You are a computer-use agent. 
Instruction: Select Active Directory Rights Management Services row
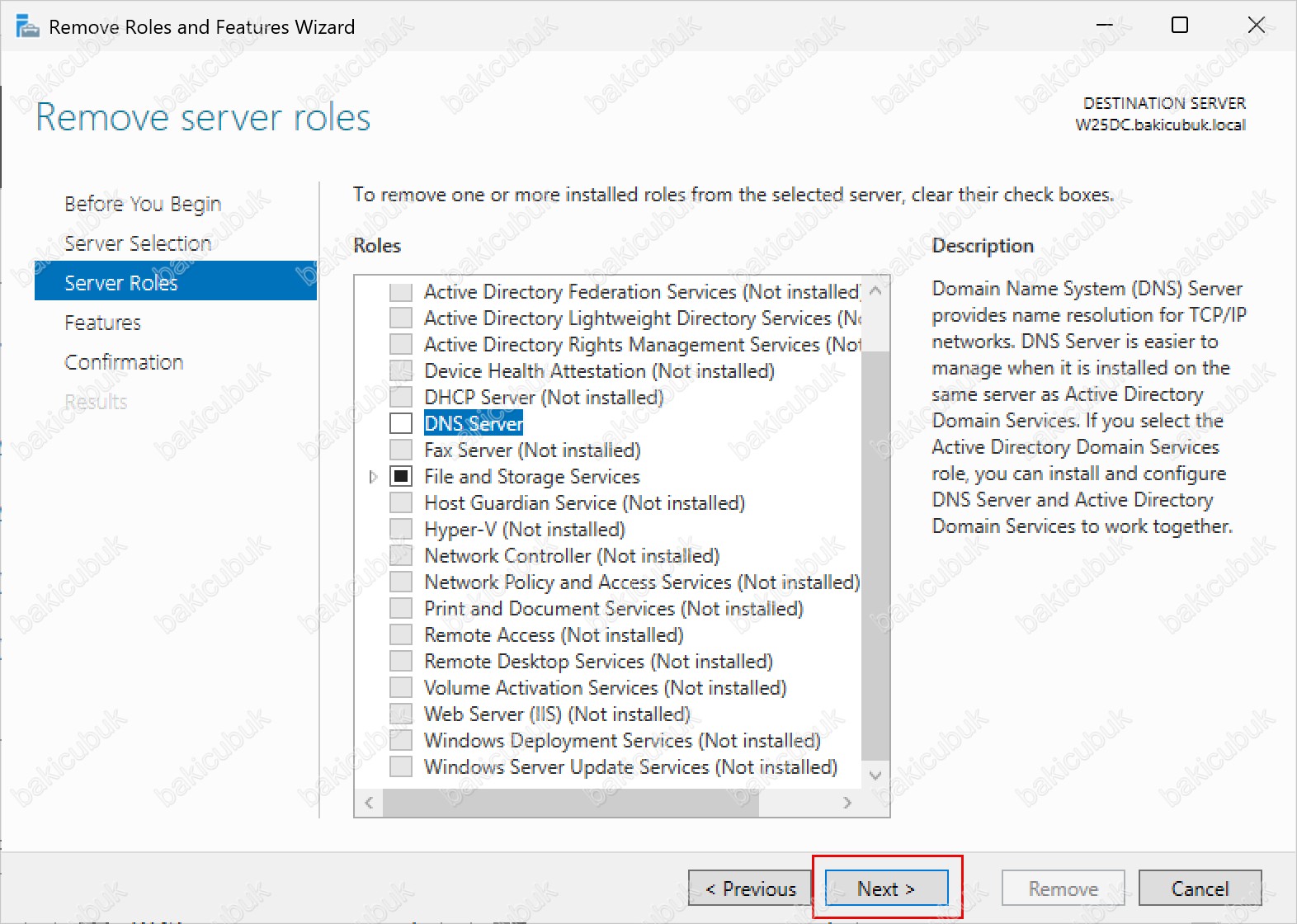tap(642, 344)
